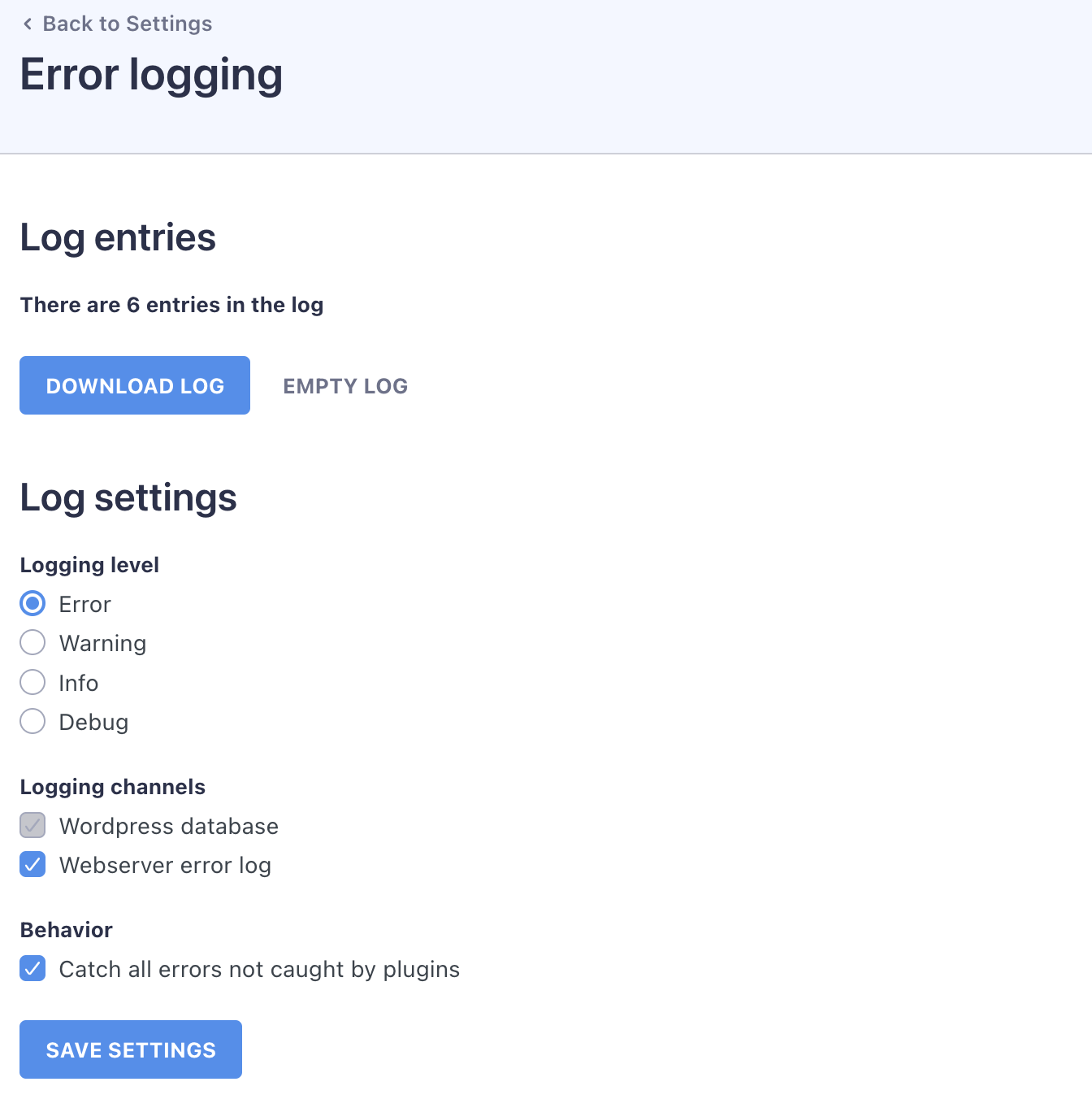Click 'Catch all errors not caught by plugins' text
This screenshot has height=1099, width=1092.
click(x=259, y=970)
